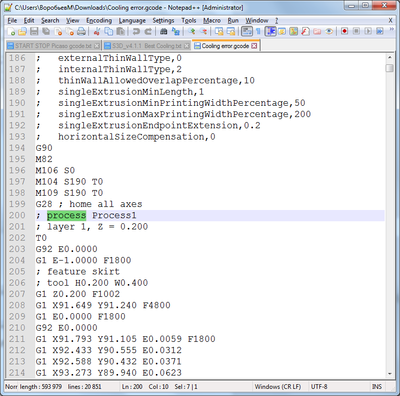This screenshot has width=400, height=396.
Task: Start macro recording with red dot icon
Action: (344, 32)
